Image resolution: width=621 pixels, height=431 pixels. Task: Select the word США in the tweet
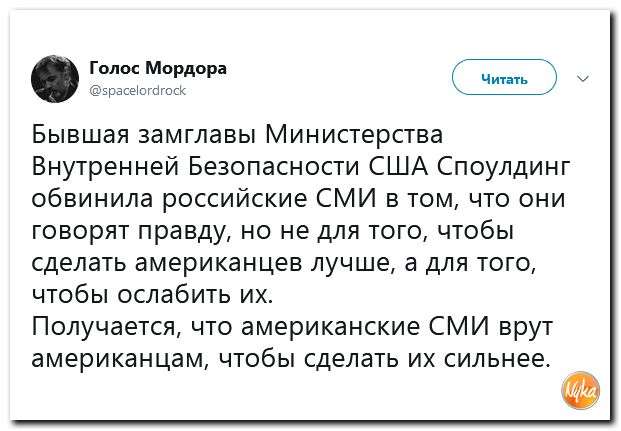398,166
